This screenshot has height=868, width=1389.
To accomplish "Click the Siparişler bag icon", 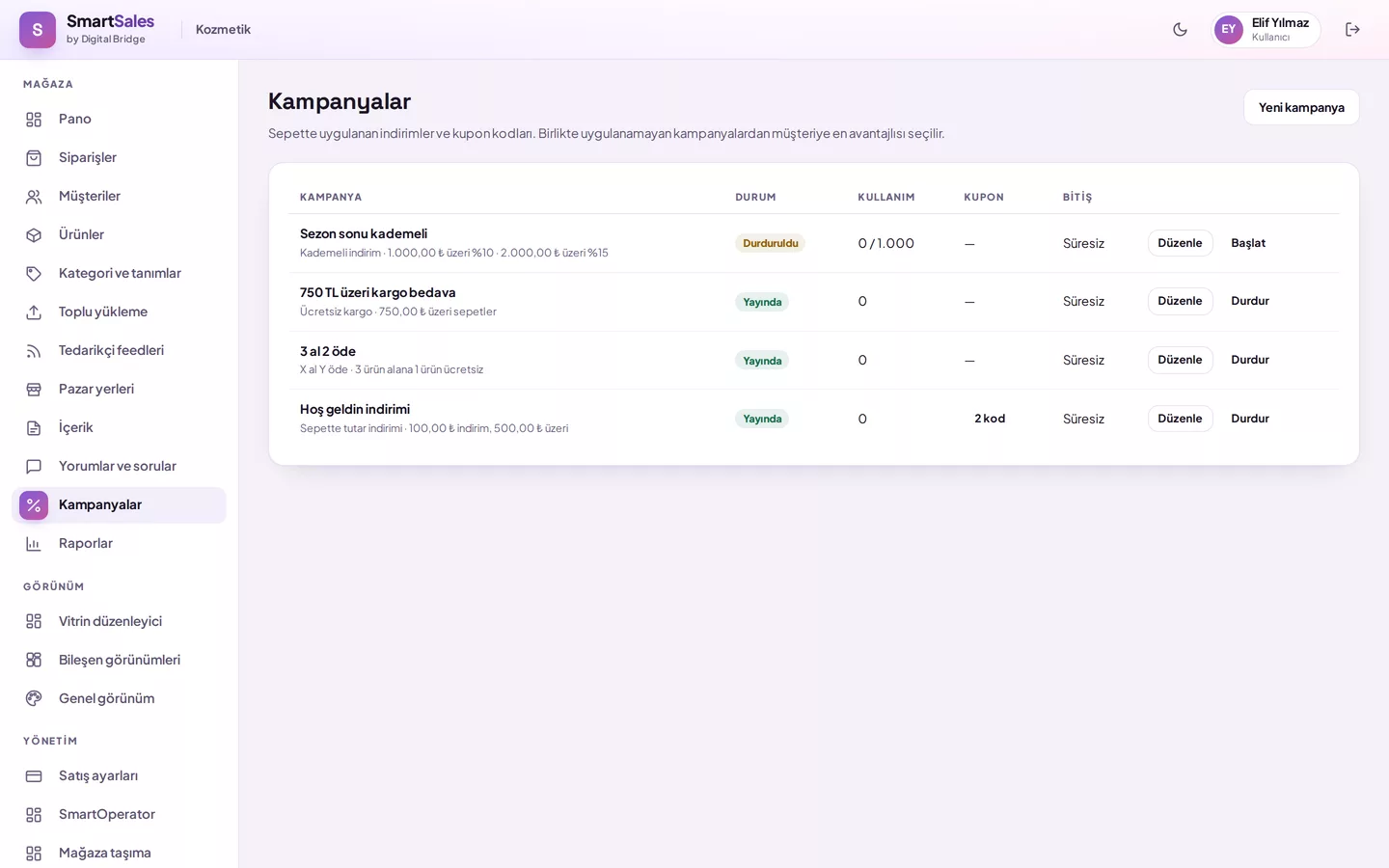I will (x=34, y=158).
